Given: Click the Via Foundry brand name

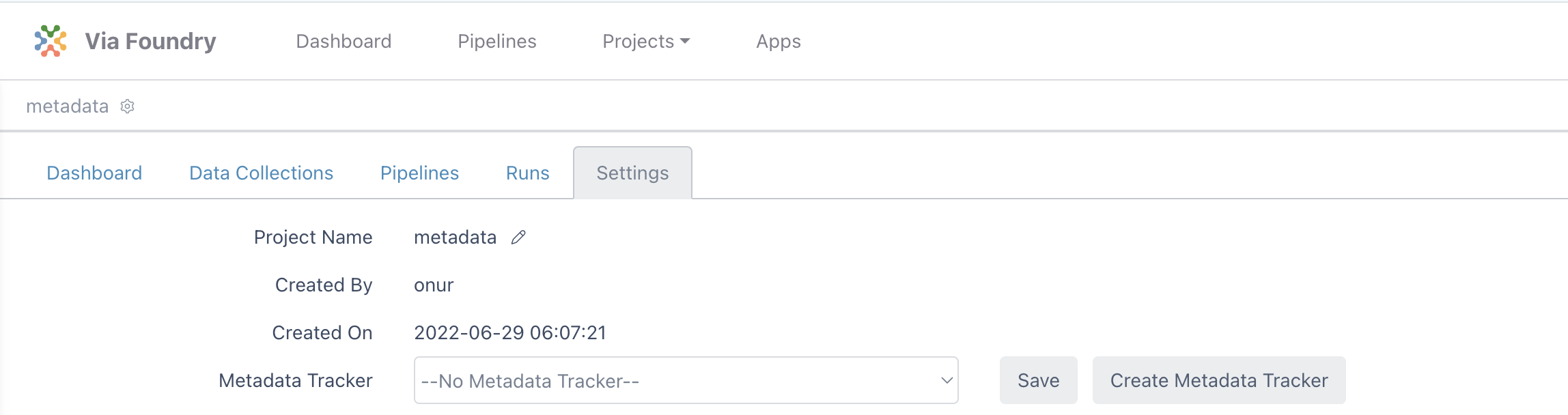Looking at the screenshot, I should (150, 42).
